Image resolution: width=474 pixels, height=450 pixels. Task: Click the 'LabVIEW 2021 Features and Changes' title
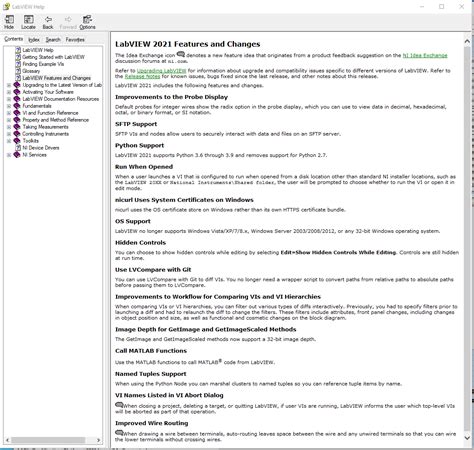[188, 44]
